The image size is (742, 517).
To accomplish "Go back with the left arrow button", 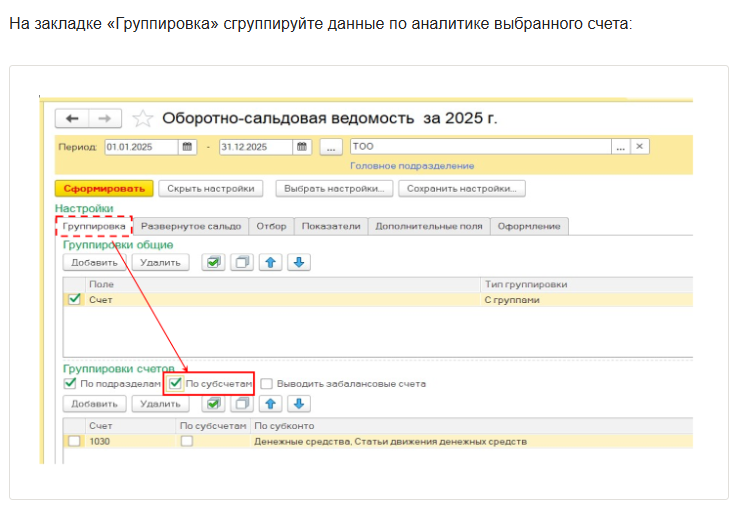I will tap(72, 118).
